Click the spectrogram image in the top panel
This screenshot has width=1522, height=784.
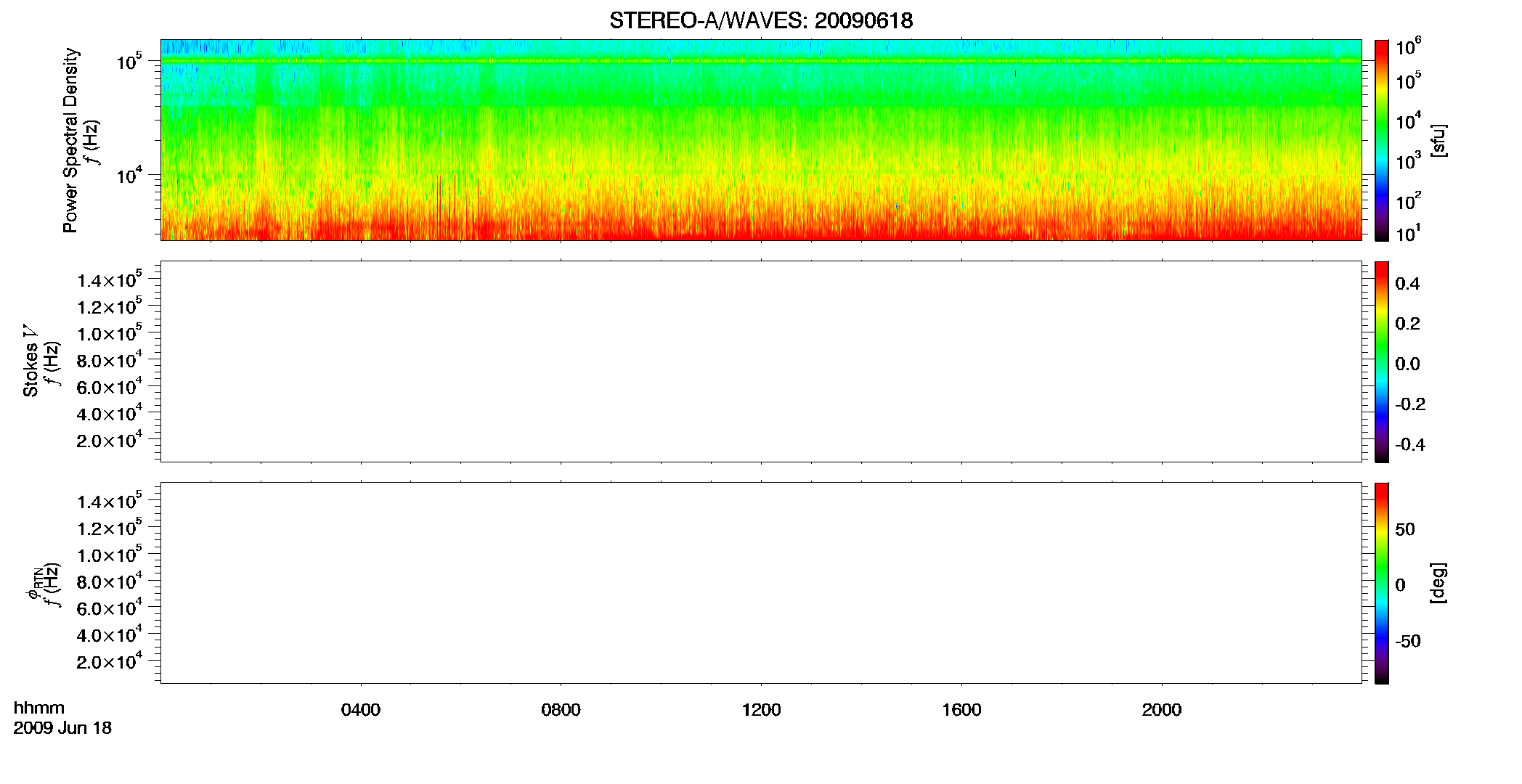click(761, 140)
